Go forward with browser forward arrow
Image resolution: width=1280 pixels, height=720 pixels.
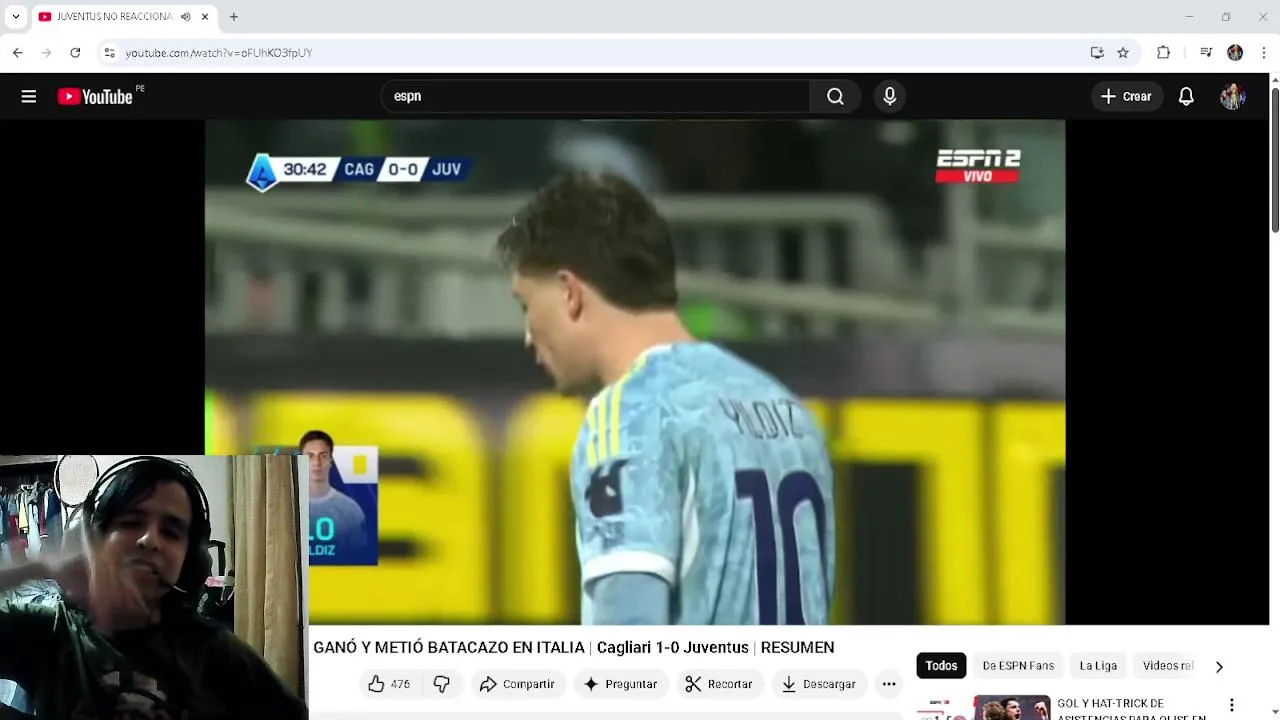pyautogui.click(x=46, y=52)
